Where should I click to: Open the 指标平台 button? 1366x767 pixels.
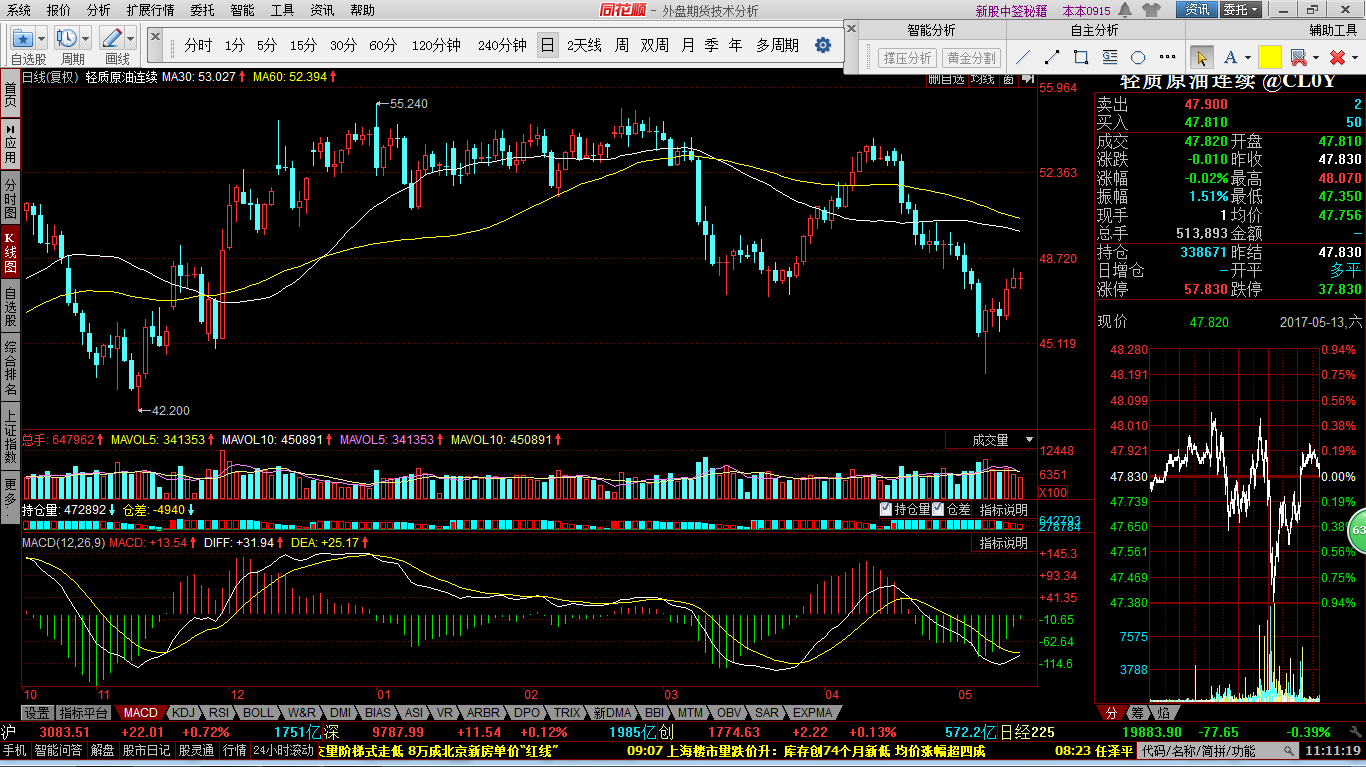click(x=84, y=713)
